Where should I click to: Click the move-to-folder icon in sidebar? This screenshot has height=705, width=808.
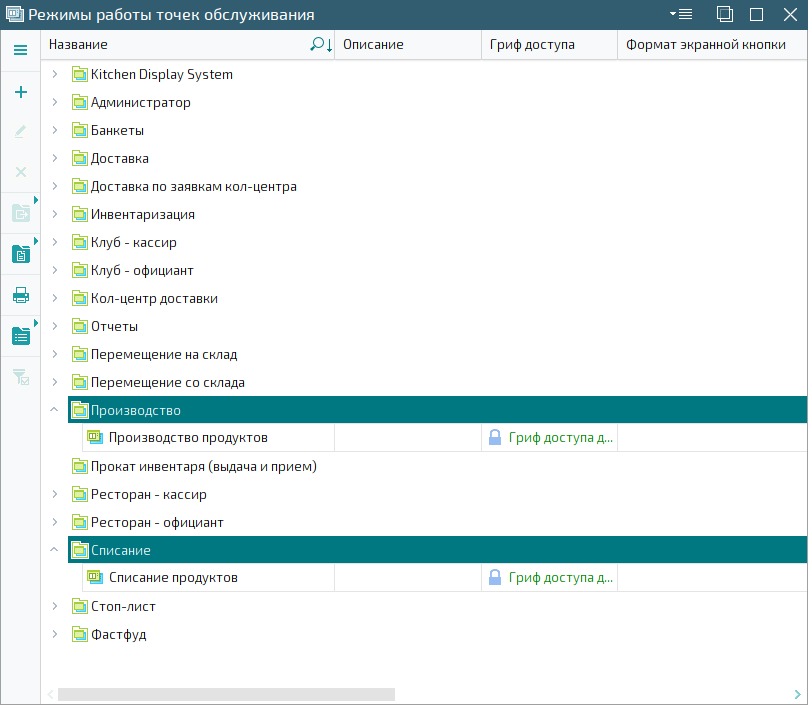pos(21,212)
